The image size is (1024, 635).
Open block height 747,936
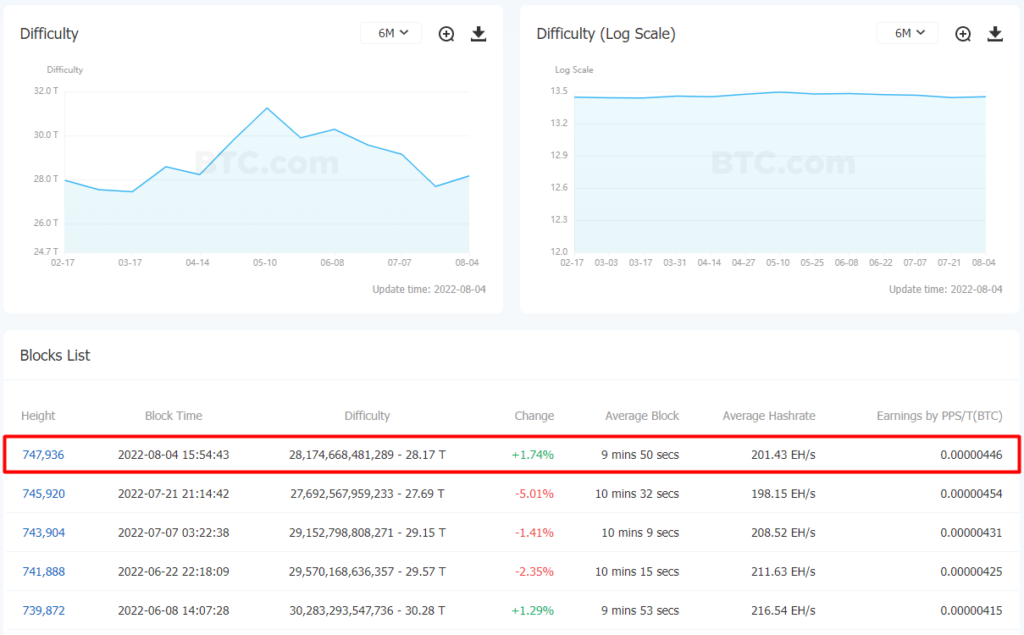pyautogui.click(x=43, y=455)
